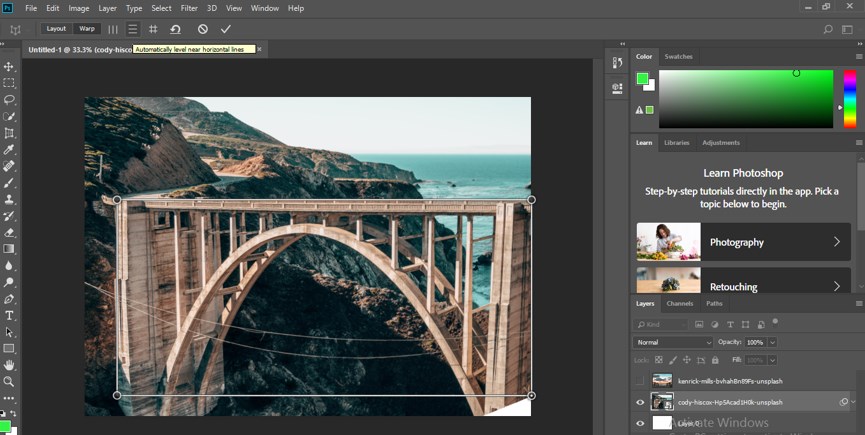Select the Dodge tool
865x435 pixels.
point(9,282)
